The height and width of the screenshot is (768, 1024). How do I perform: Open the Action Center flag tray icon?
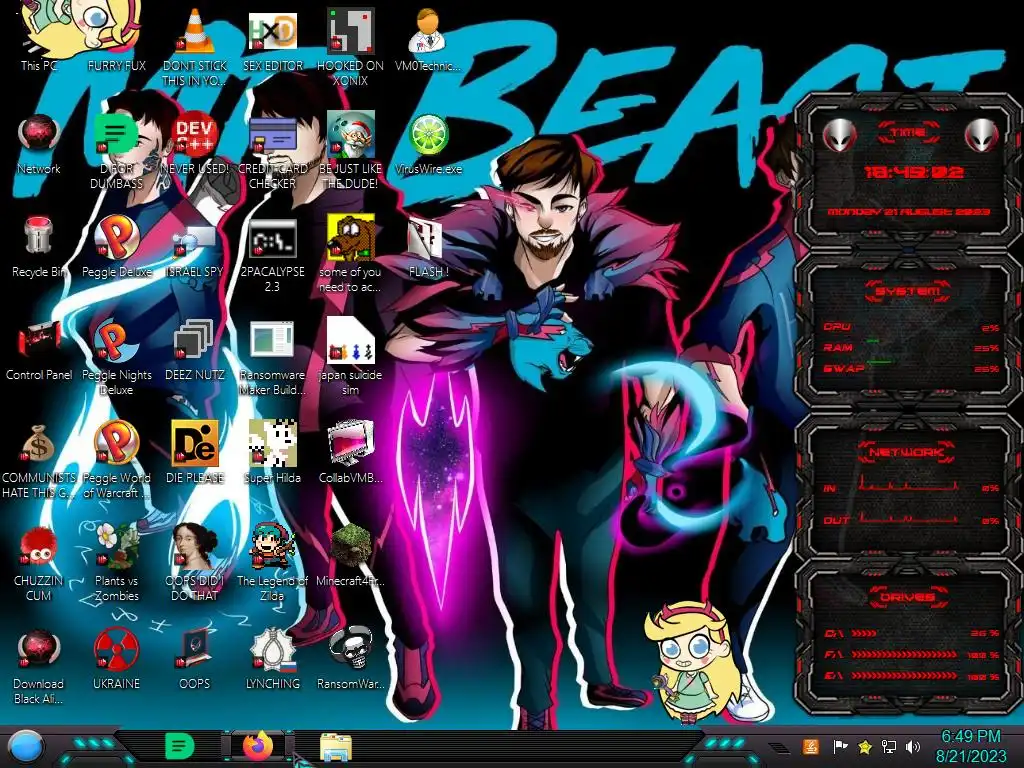tap(840, 746)
